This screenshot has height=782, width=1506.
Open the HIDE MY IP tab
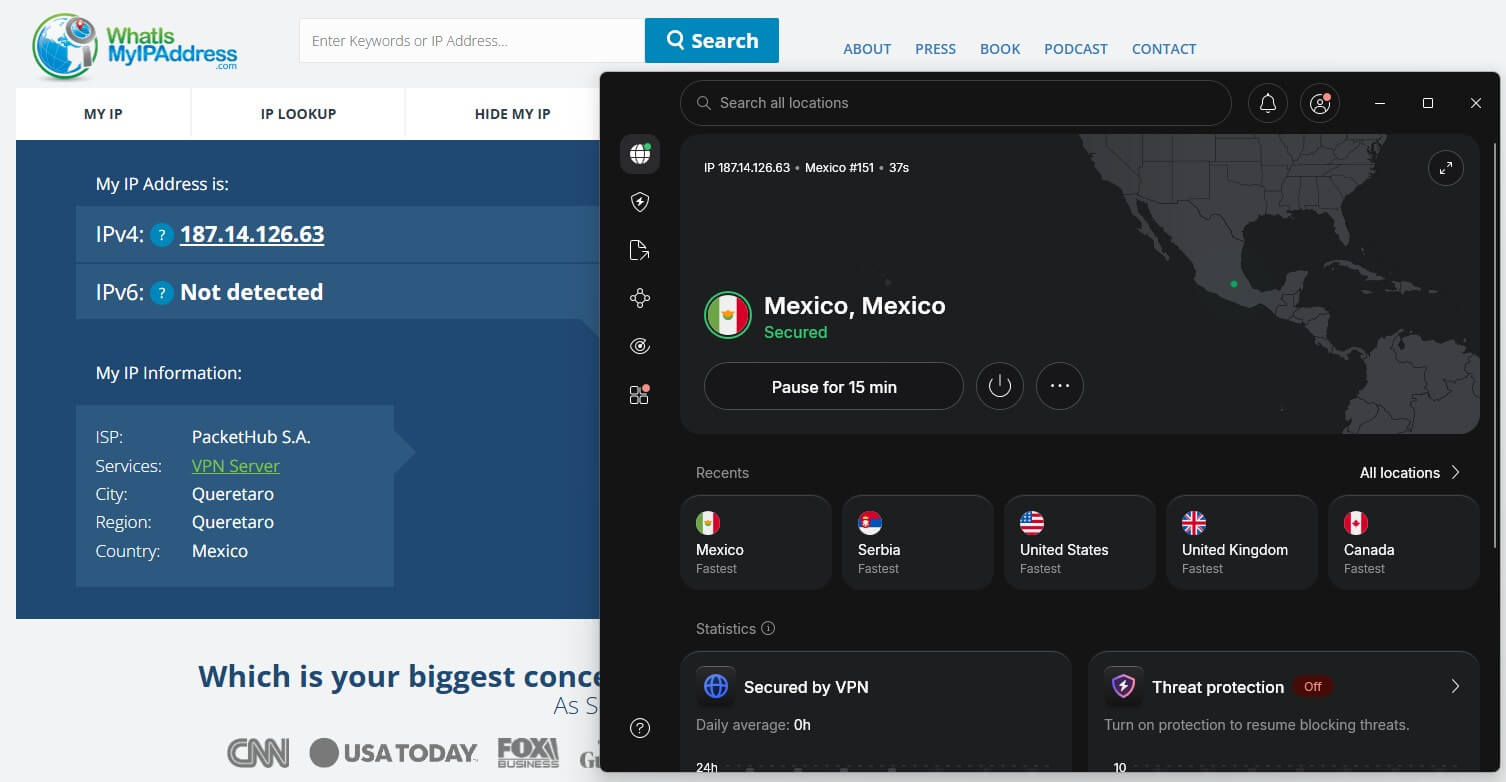[x=512, y=114]
